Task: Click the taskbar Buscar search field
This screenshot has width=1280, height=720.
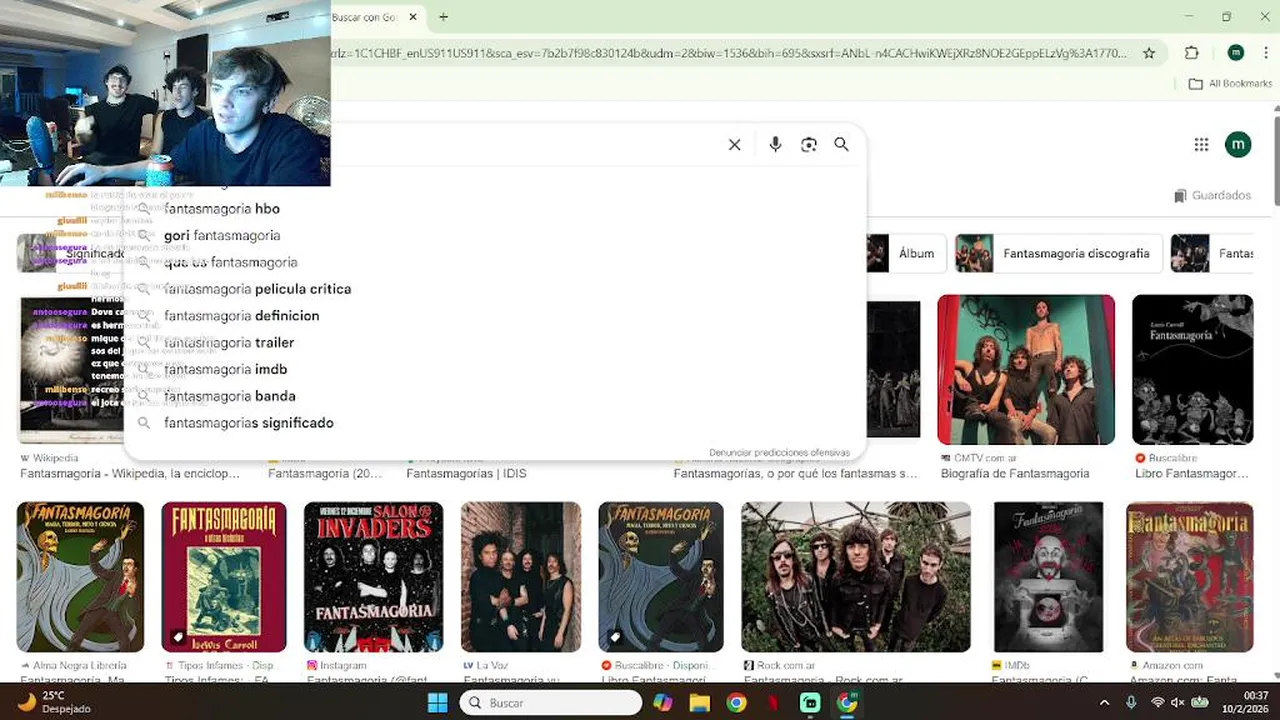Action: (550, 703)
